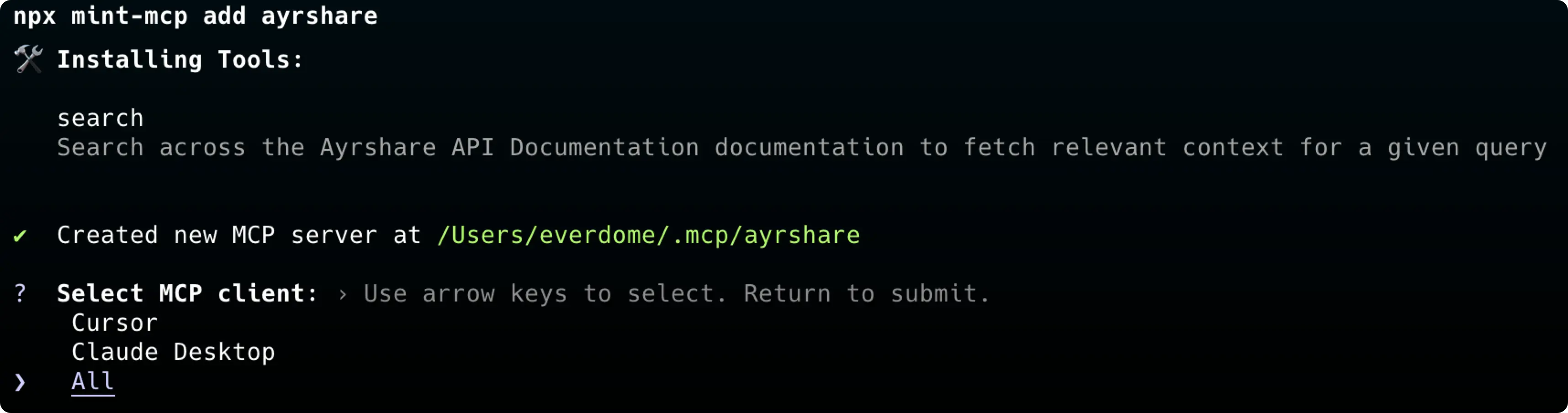
Task: Choose the Claude Desktop client option
Action: point(173,352)
